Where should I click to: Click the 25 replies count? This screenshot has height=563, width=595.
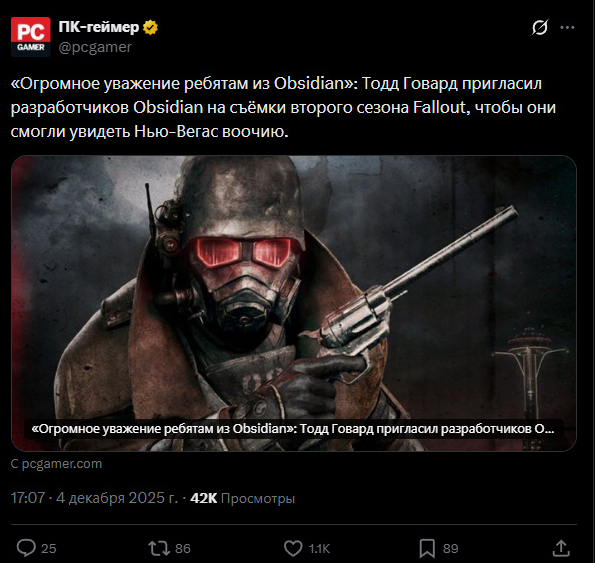(49, 549)
